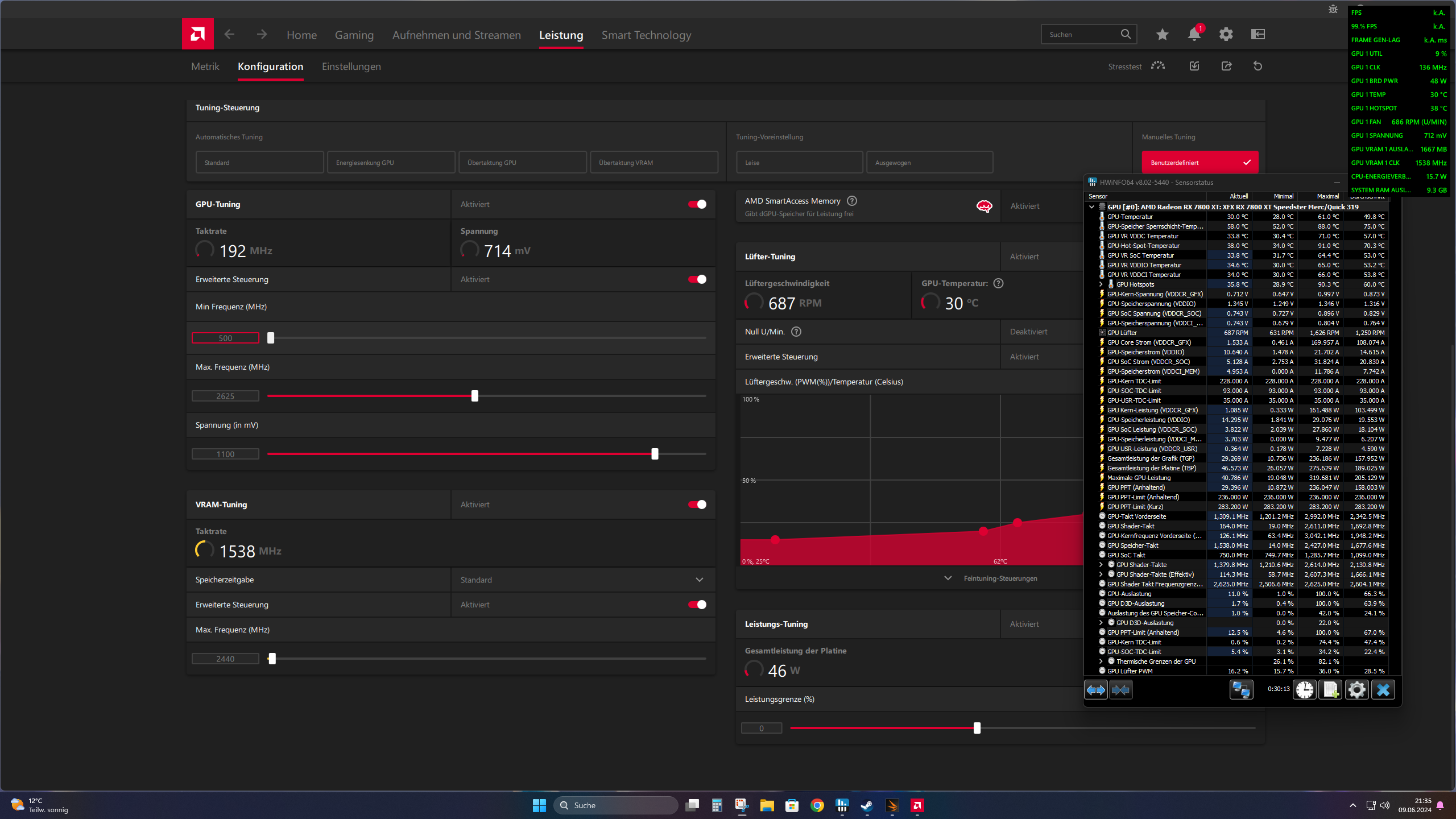Expand the GPU Hotspots tree item
This screenshot has height=819, width=1456.
1101,284
